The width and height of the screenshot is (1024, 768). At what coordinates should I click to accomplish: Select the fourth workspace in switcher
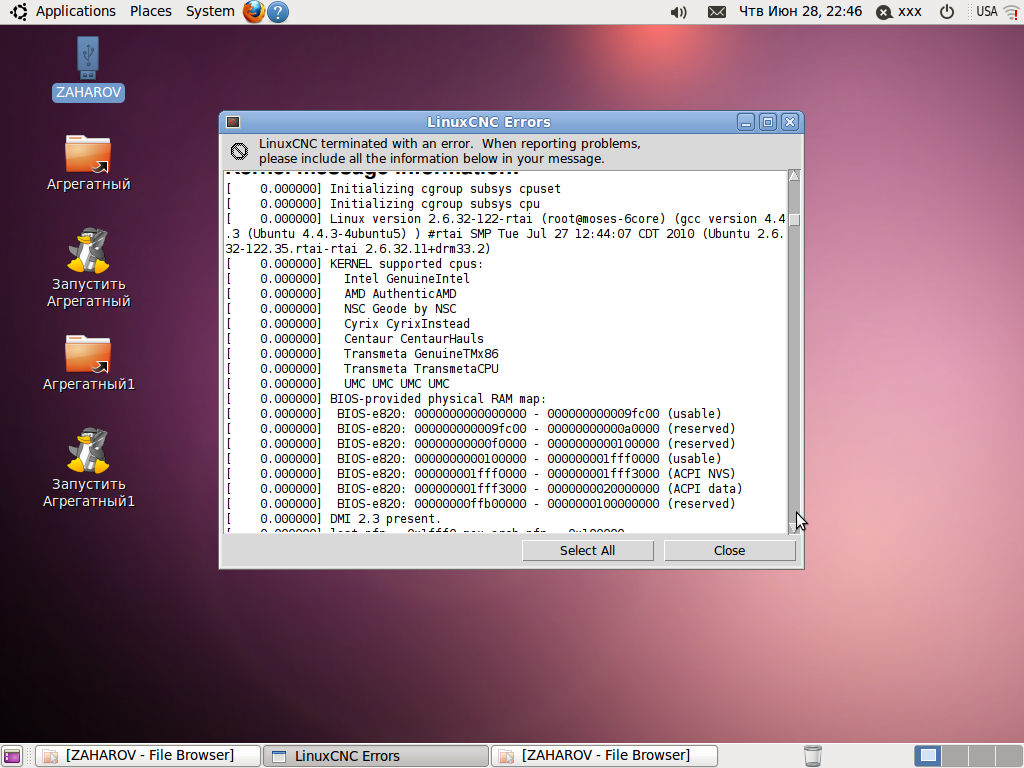pyautogui.click(x=1009, y=756)
